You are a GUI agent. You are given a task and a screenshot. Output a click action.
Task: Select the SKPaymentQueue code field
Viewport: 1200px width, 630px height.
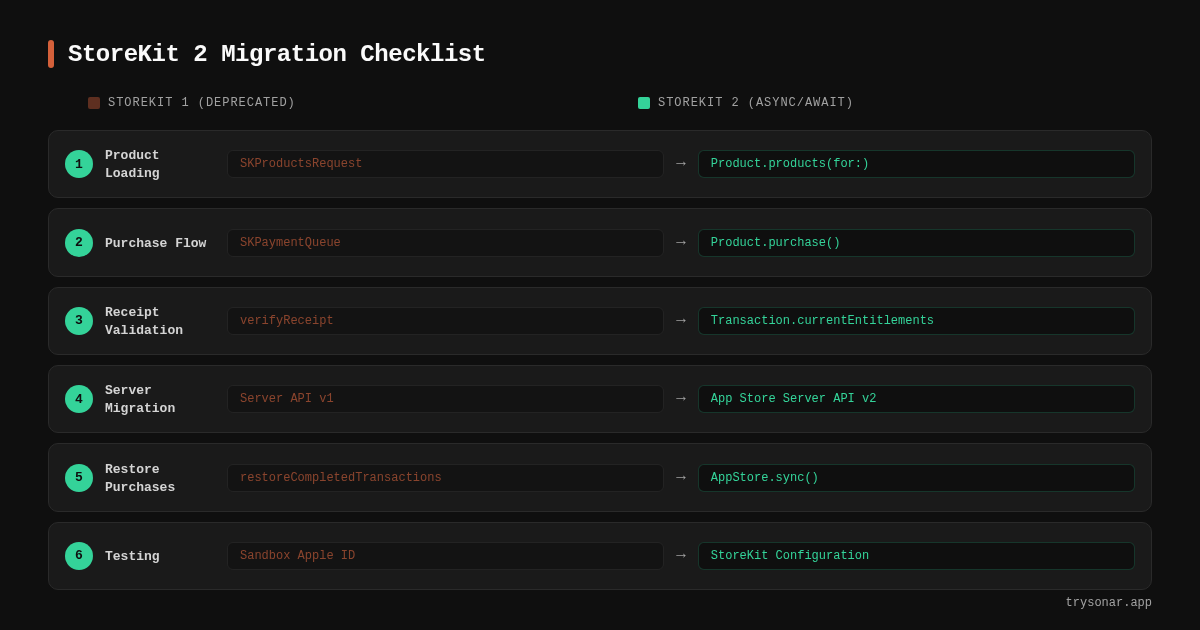[445, 243]
